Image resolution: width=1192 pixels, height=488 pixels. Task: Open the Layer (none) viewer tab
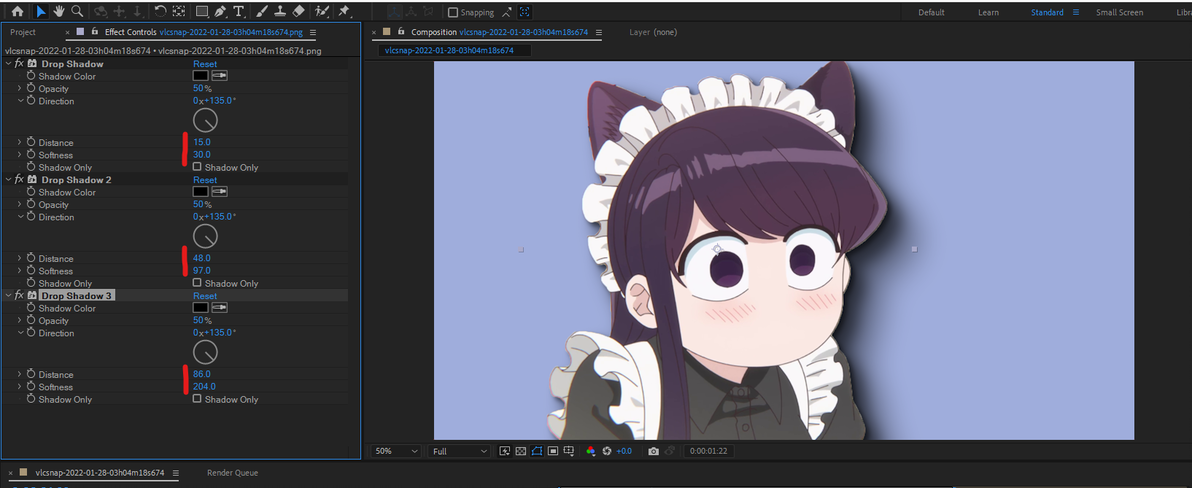[653, 33]
